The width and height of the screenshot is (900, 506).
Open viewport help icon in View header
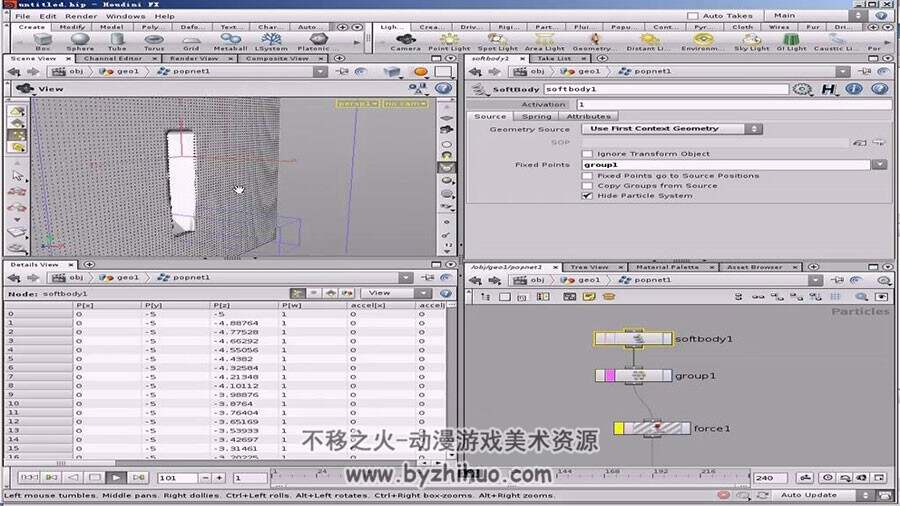[443, 88]
